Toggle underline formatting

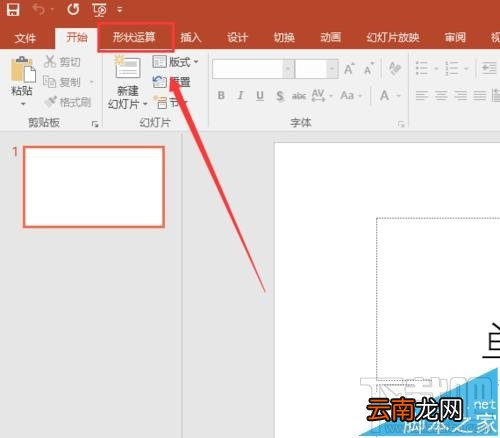pyautogui.click(x=260, y=96)
